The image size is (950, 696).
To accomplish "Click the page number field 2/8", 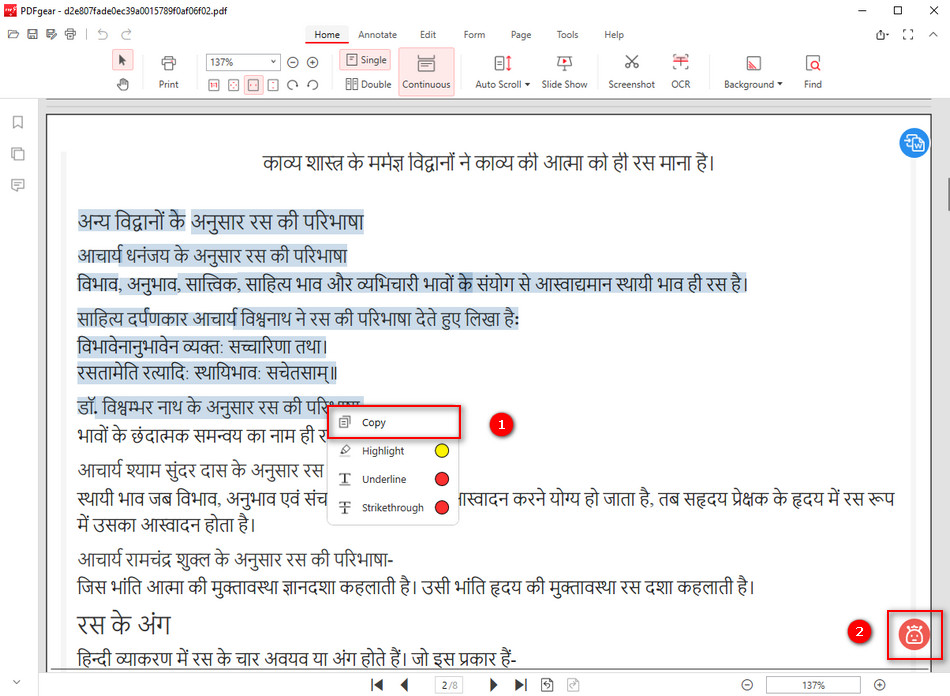I will (x=449, y=685).
